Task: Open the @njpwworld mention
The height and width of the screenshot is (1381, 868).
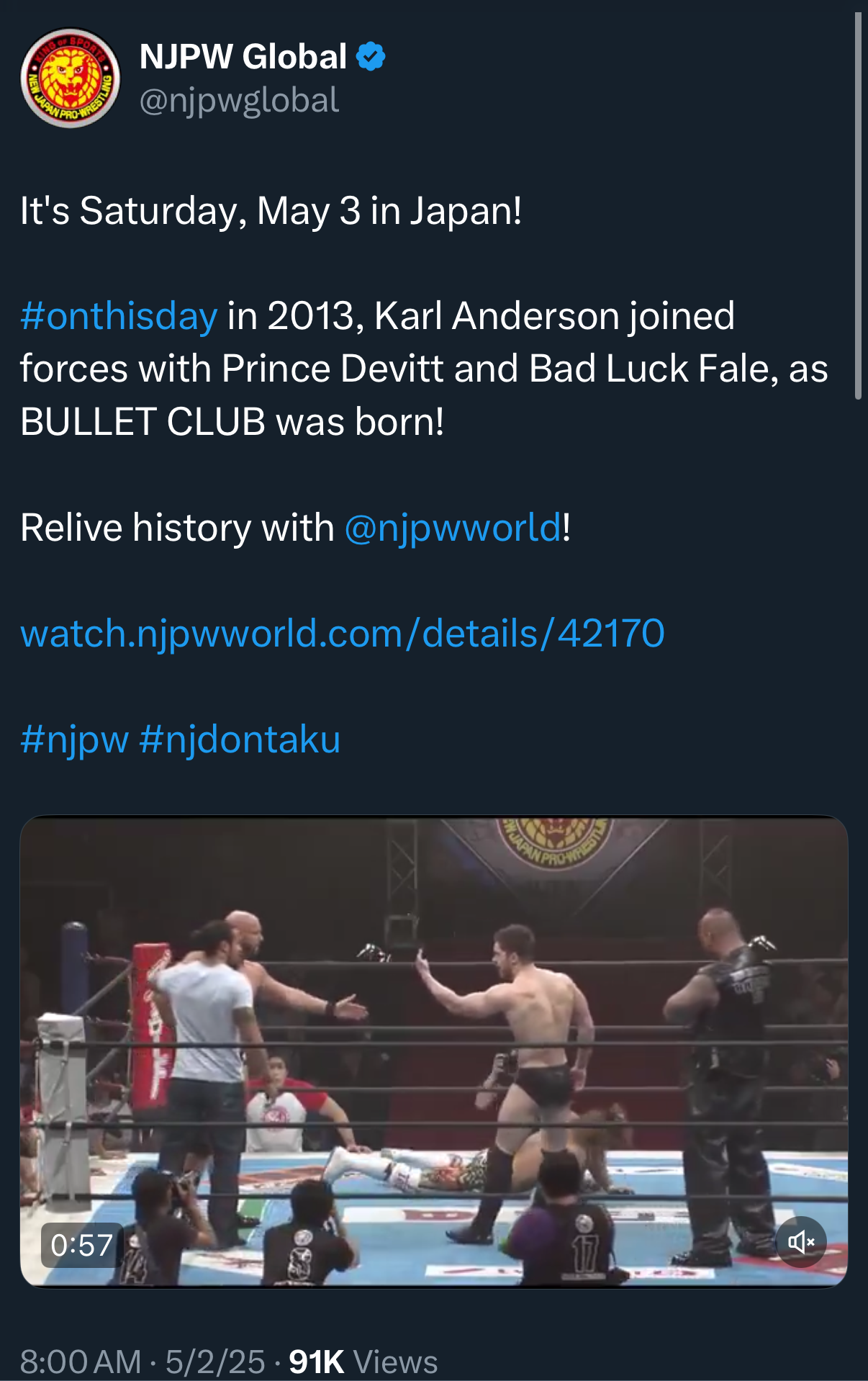Action: [453, 528]
